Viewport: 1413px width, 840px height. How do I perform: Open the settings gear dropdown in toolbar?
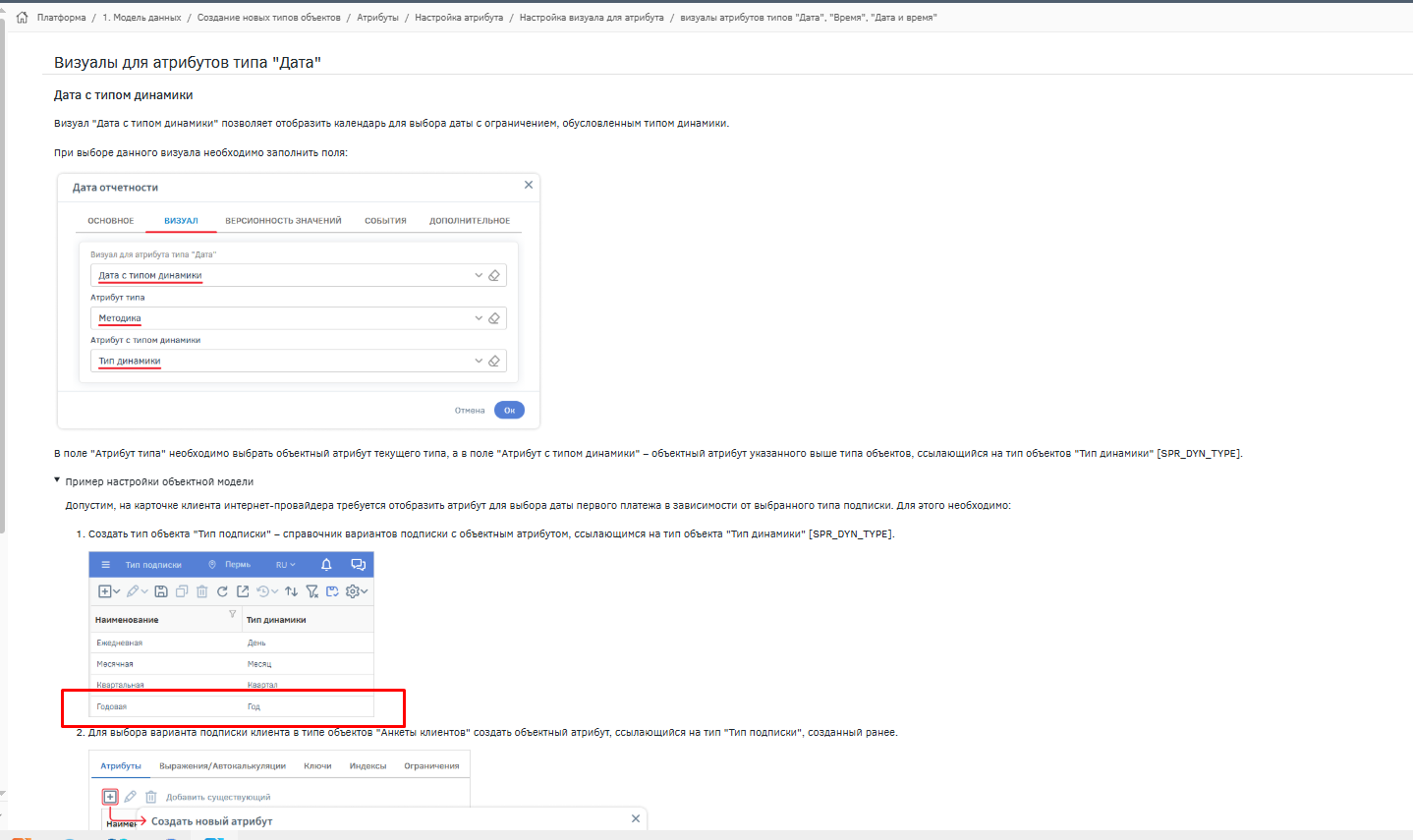coord(357,591)
